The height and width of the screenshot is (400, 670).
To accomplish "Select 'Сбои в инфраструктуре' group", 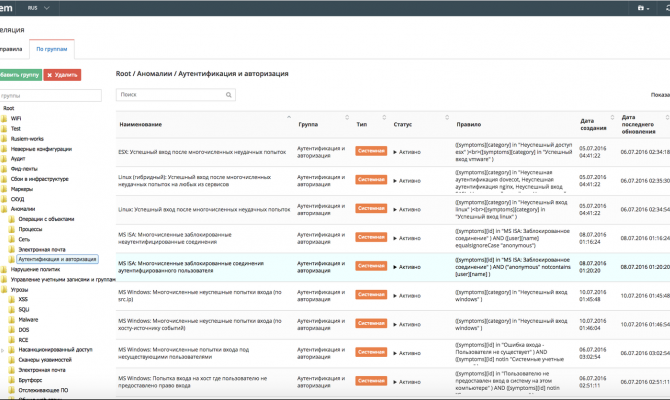I will tap(39, 179).
